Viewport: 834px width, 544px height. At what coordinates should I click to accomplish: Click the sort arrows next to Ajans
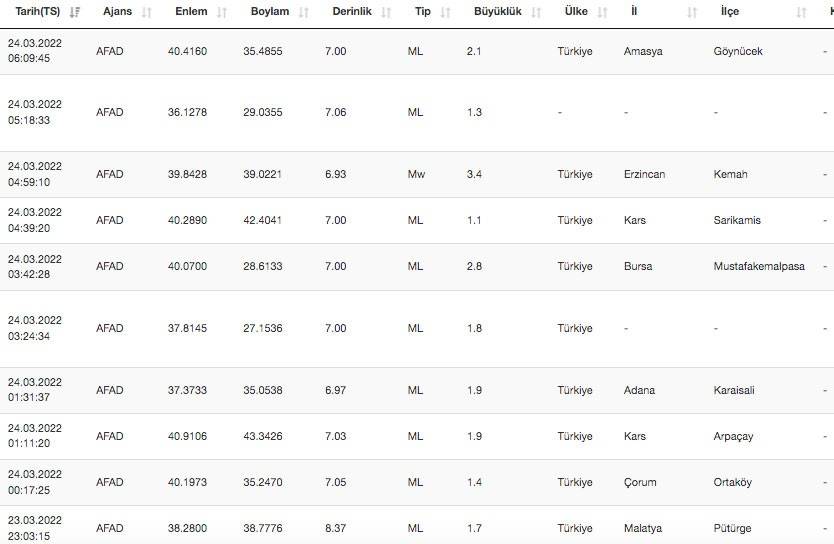point(147,13)
